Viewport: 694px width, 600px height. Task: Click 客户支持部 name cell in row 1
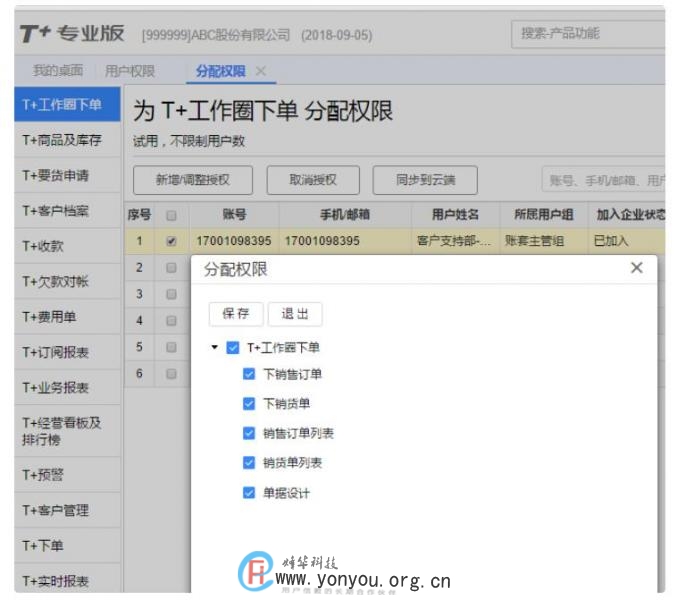click(454, 241)
